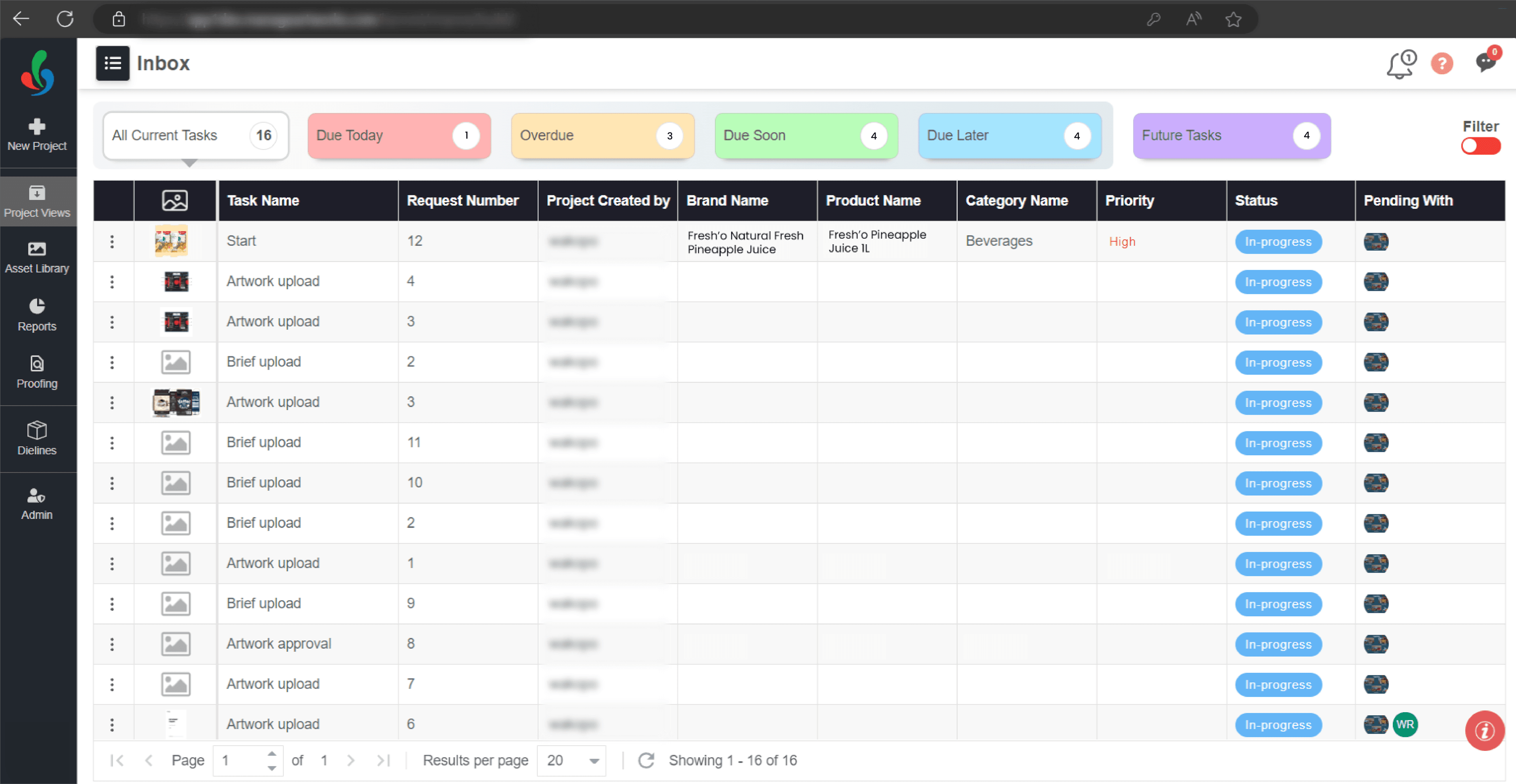Open Project Views in sidebar
This screenshot has height=784, width=1516.
(x=37, y=202)
